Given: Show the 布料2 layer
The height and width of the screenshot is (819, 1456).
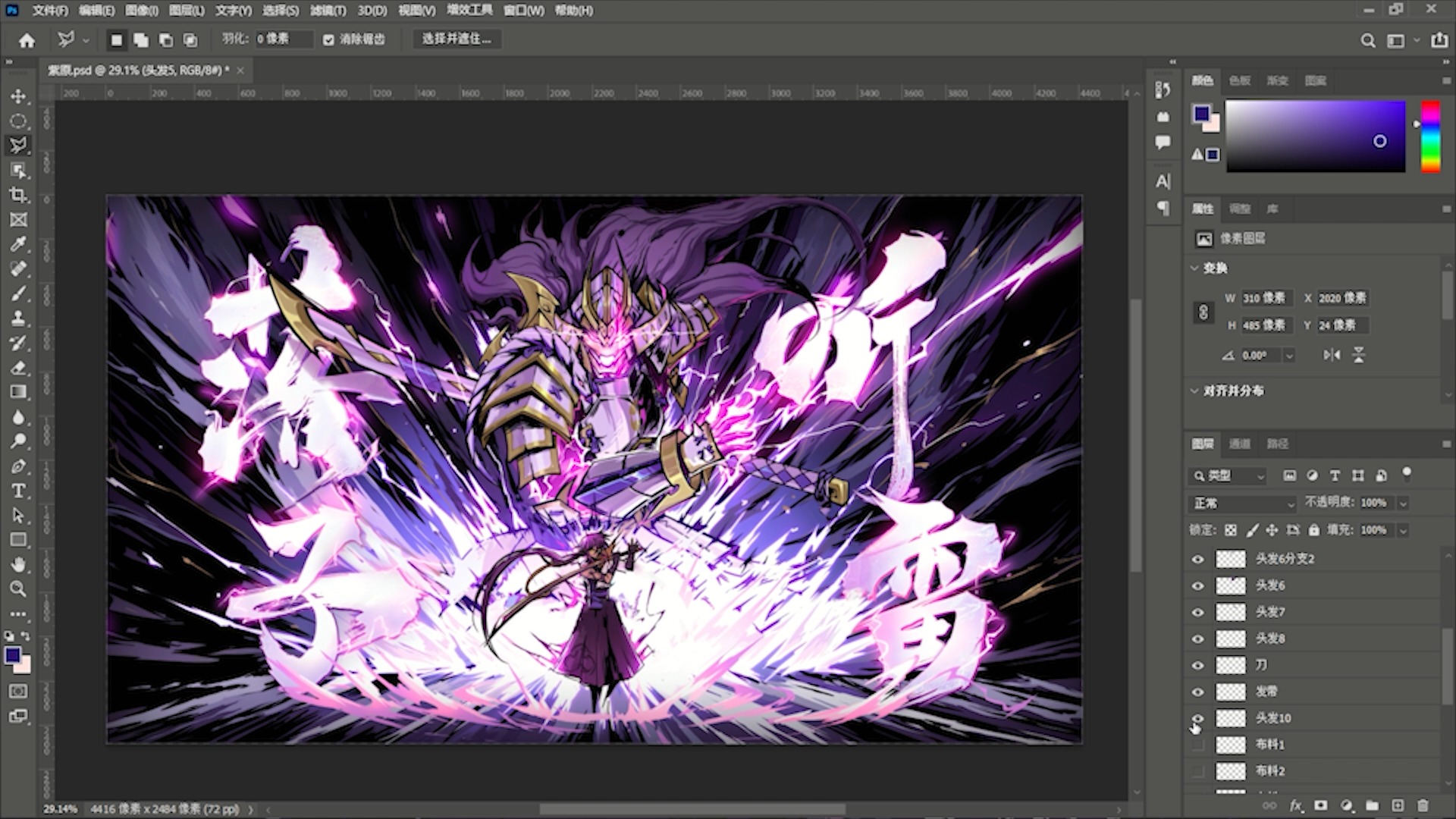Looking at the screenshot, I should (1198, 771).
